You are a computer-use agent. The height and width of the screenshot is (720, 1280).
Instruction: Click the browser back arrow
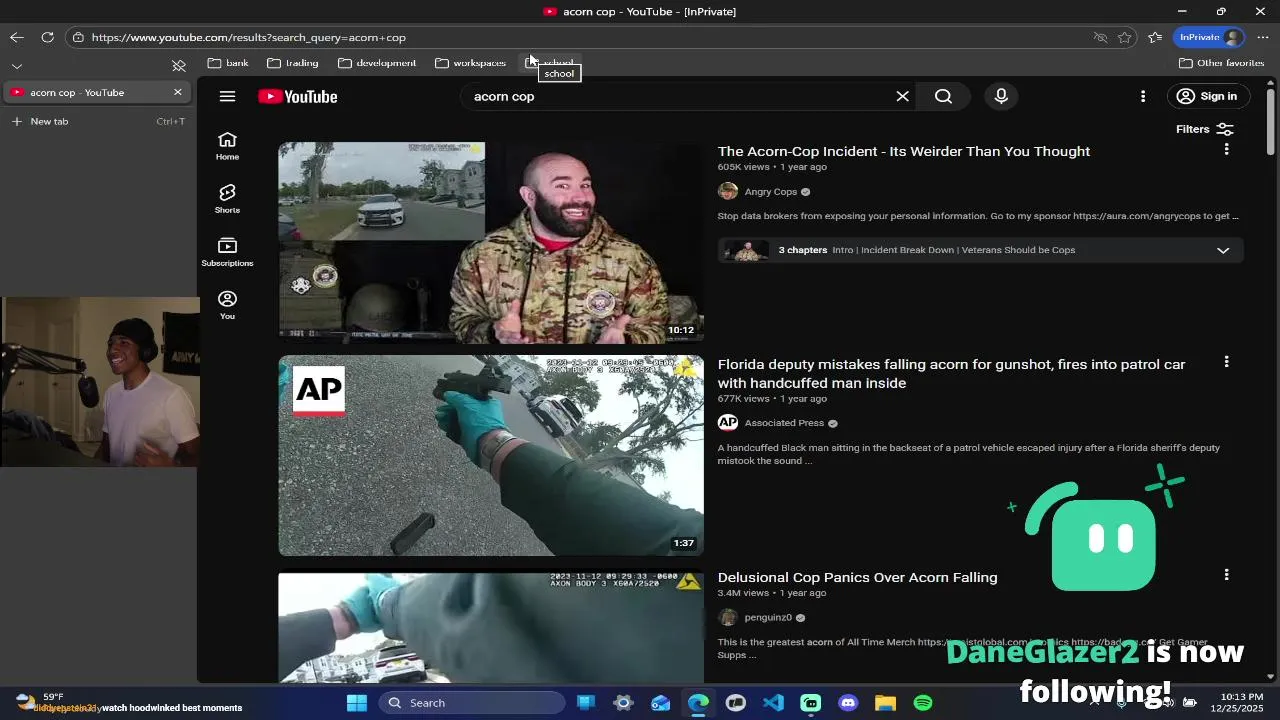pyautogui.click(x=17, y=37)
